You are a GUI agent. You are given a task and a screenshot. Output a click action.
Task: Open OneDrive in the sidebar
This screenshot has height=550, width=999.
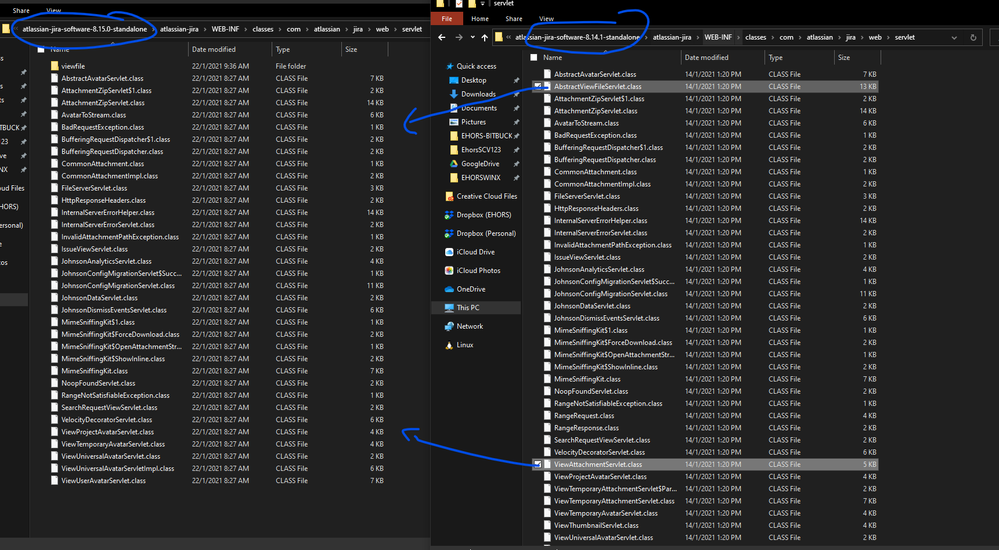[471, 289]
